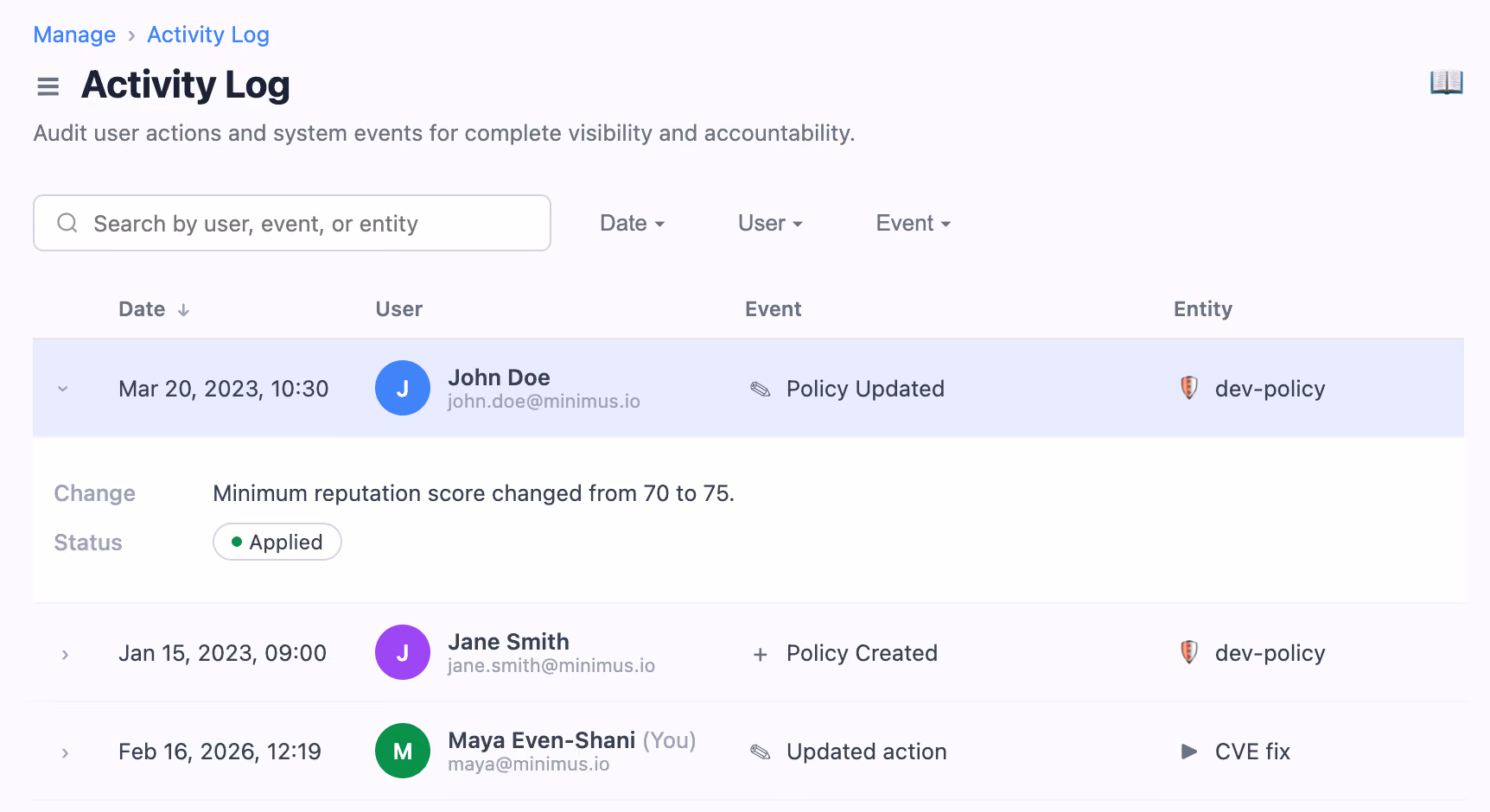The width and height of the screenshot is (1490, 812).
Task: Click maya@minimus.io email
Action: [529, 764]
